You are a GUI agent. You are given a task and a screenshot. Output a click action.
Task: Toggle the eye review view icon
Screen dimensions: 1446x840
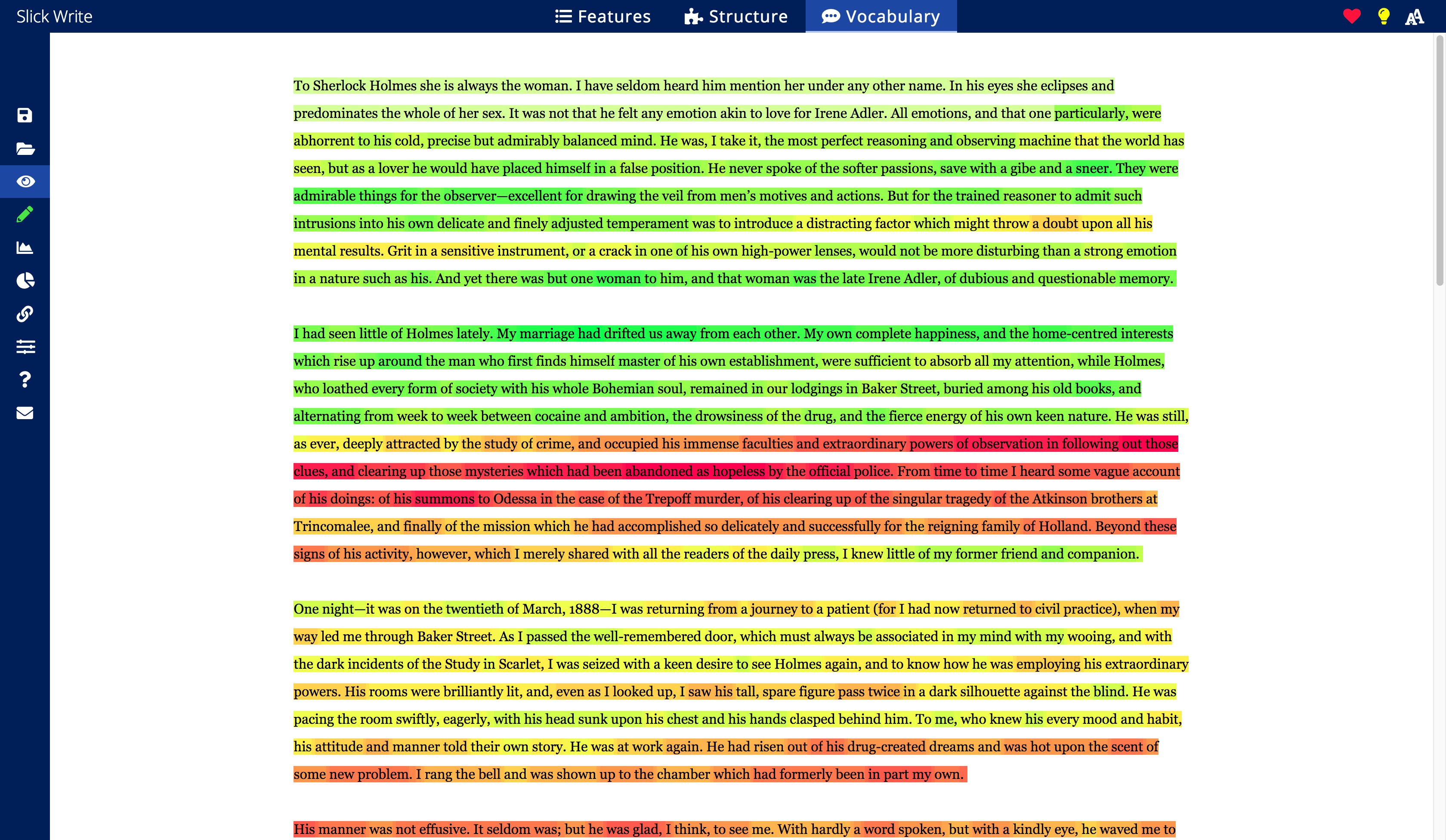tap(25, 181)
